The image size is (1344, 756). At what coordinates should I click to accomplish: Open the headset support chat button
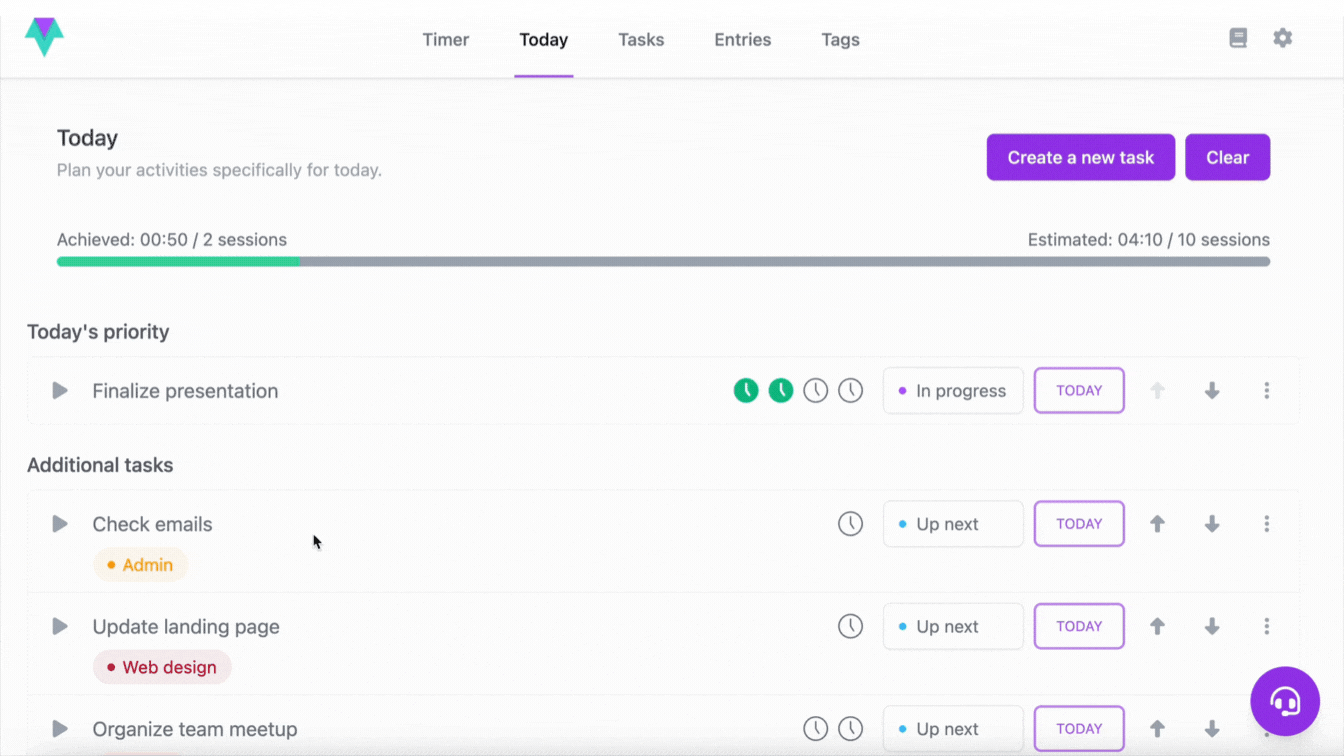(1285, 701)
